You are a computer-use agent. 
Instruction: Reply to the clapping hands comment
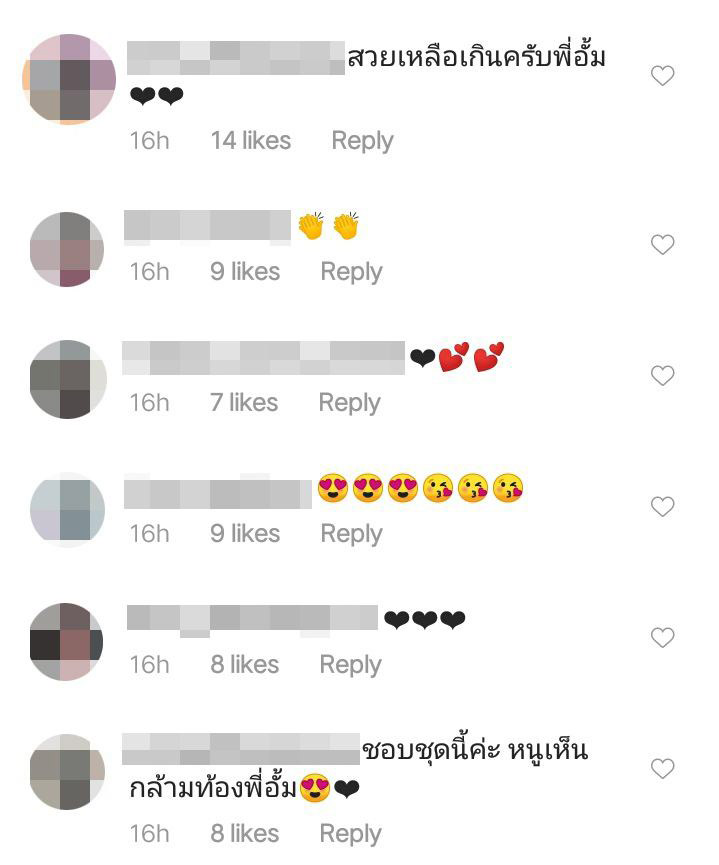pyautogui.click(x=351, y=273)
